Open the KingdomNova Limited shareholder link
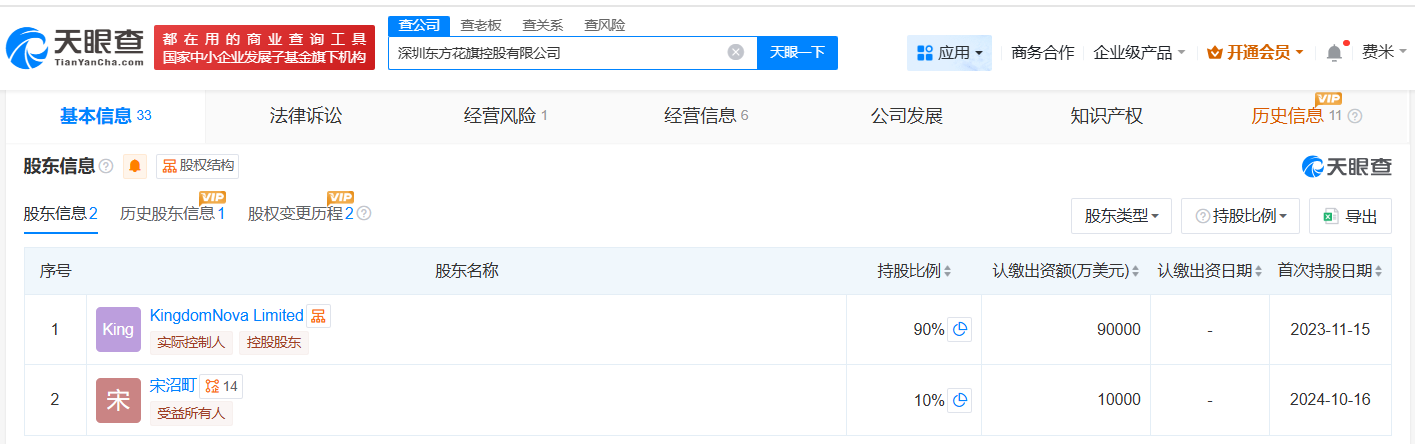1415x444 pixels. [x=226, y=316]
